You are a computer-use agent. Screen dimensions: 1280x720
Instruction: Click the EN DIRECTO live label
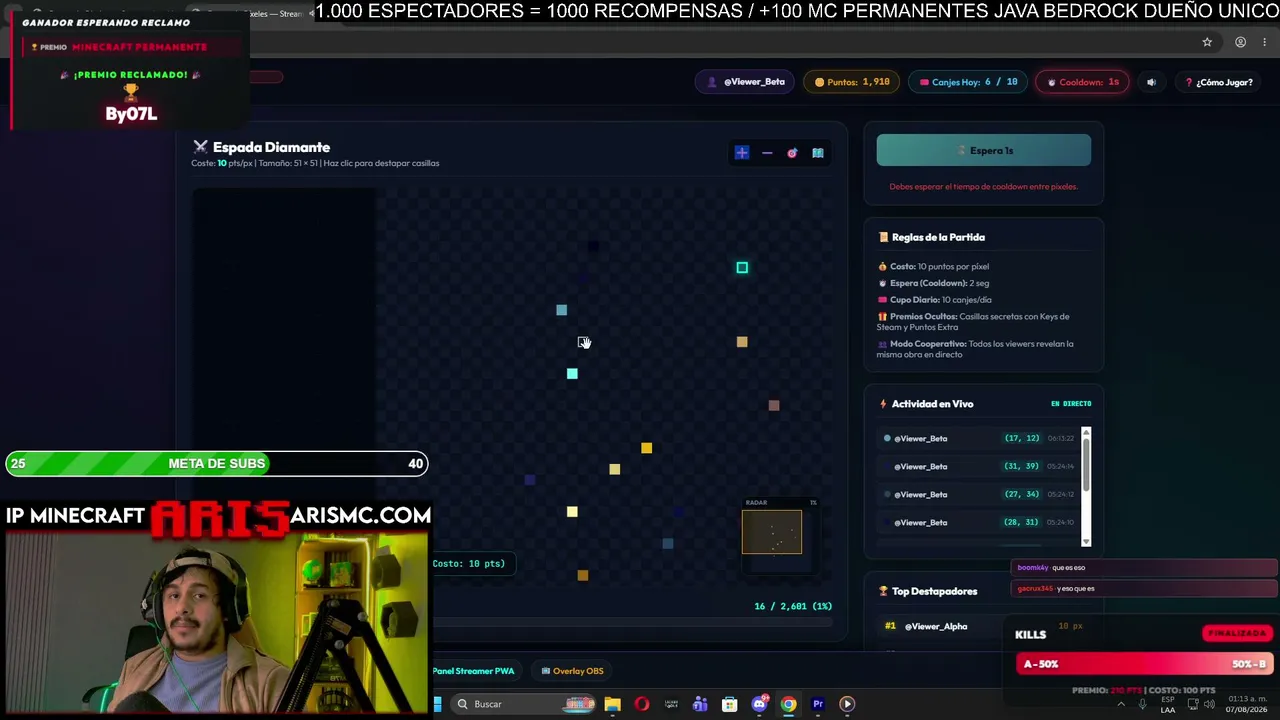1071,404
